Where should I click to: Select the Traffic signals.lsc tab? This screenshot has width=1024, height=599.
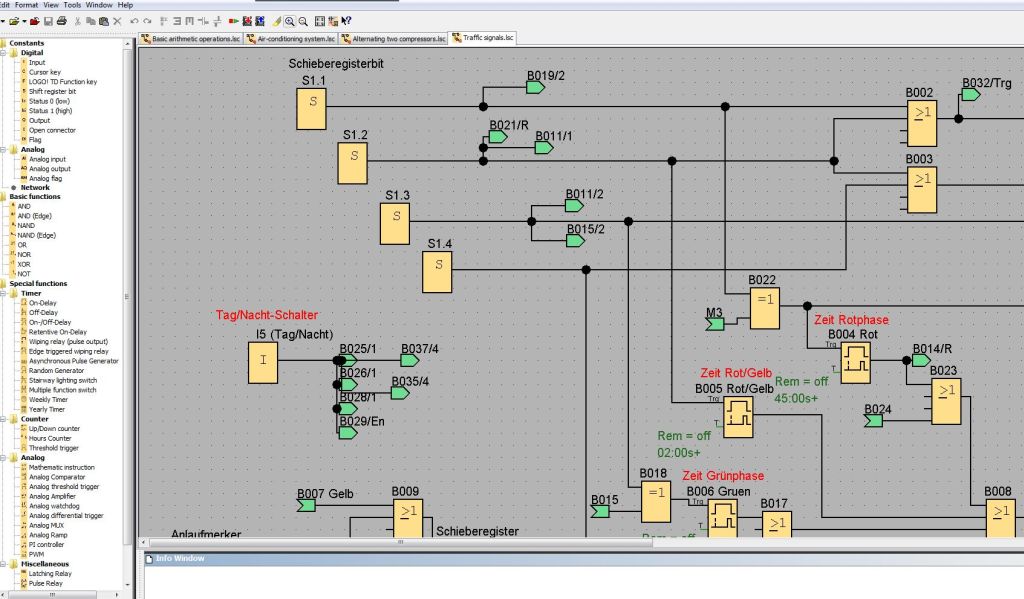coord(483,38)
